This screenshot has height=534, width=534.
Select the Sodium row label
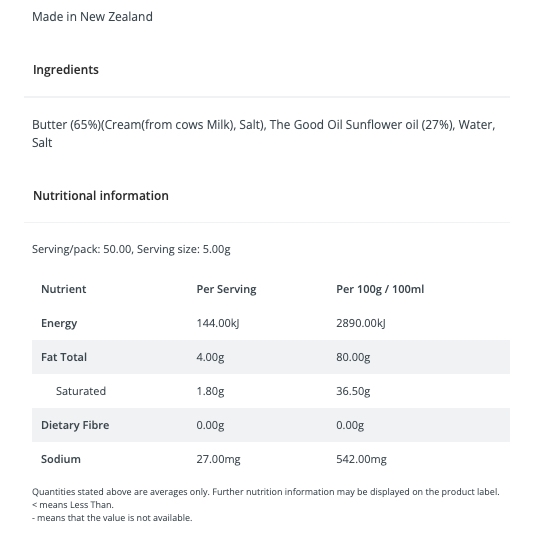(x=61, y=459)
